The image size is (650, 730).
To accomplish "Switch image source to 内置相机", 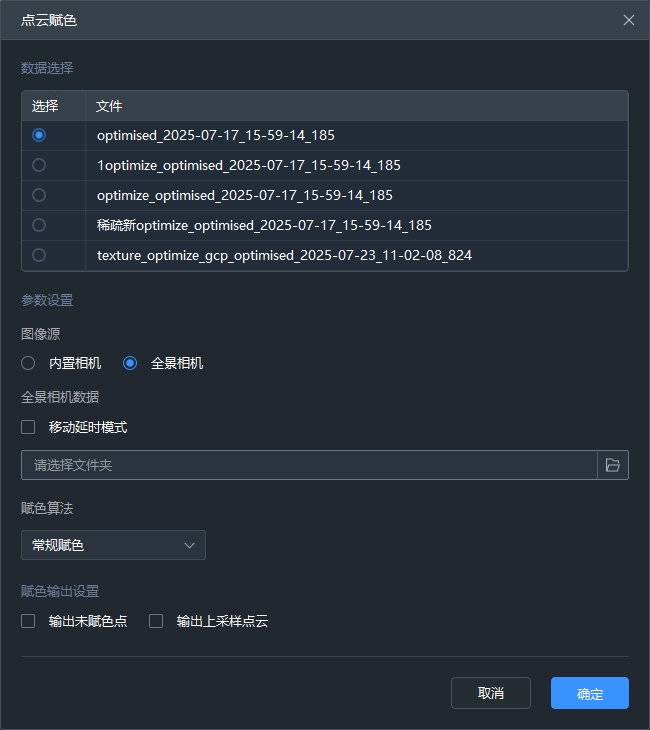I will pos(29,363).
